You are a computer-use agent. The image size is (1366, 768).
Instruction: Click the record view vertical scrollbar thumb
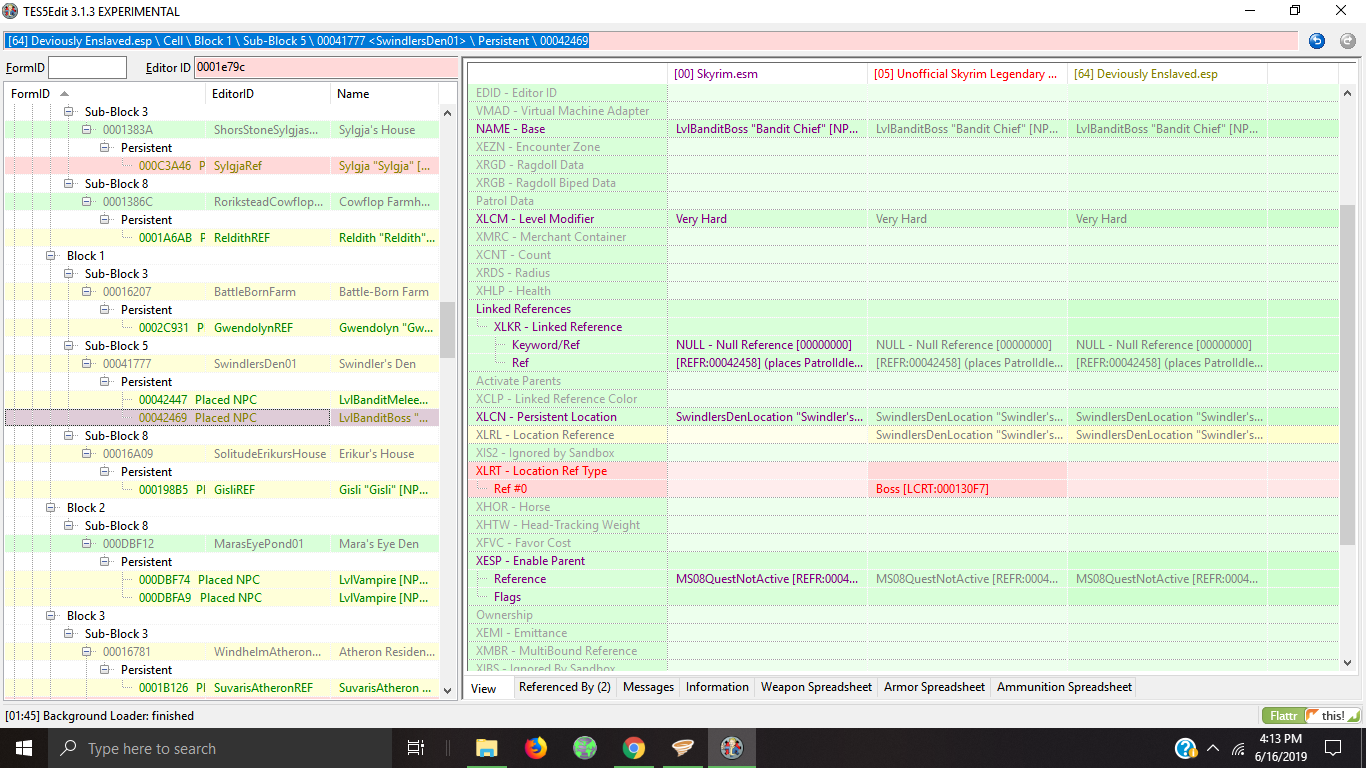pyautogui.click(x=1347, y=375)
